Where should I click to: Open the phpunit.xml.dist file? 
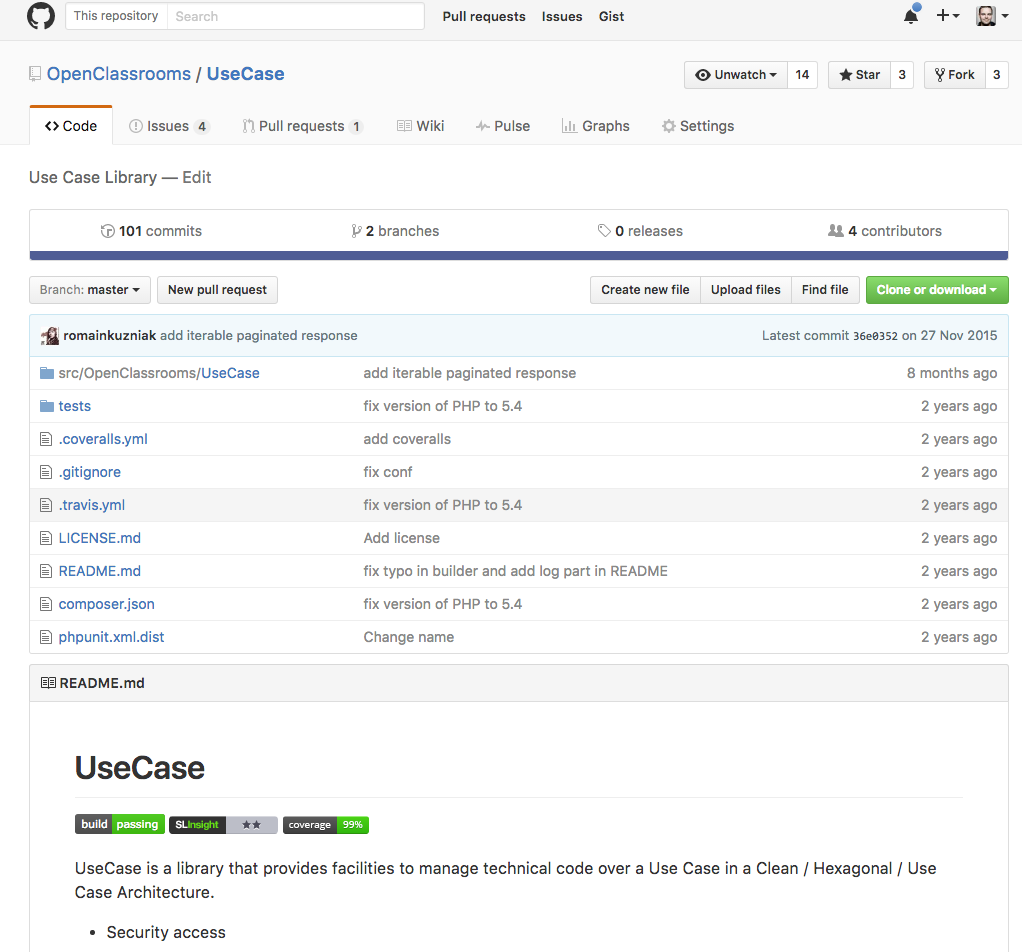pyautogui.click(x=111, y=637)
